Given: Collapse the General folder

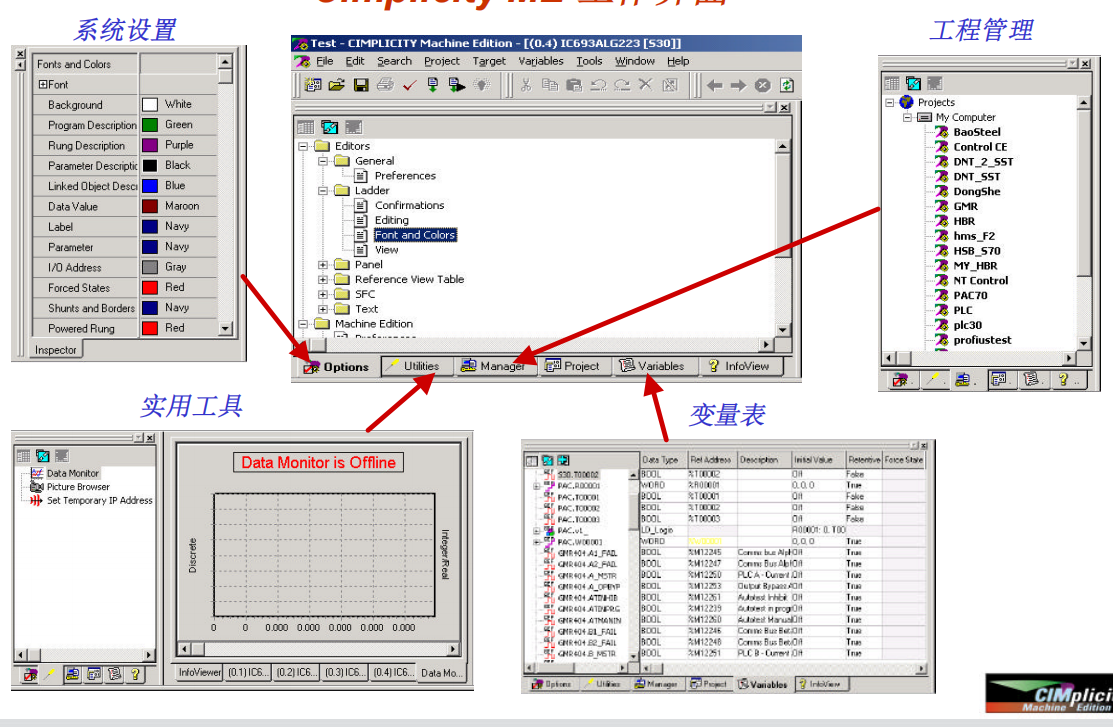Looking at the screenshot, I should click(x=323, y=161).
